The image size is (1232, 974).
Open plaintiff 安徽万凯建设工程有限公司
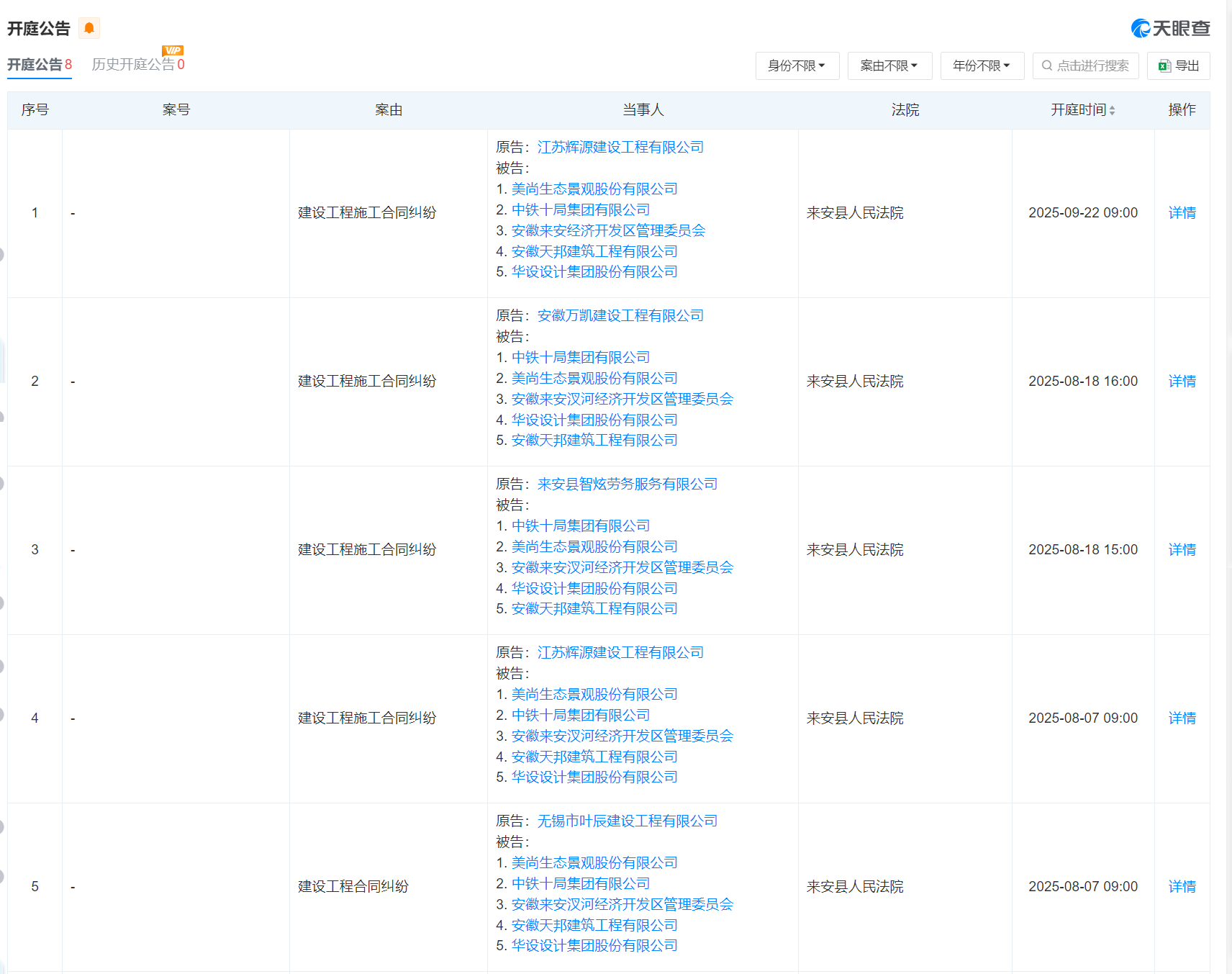click(x=620, y=316)
